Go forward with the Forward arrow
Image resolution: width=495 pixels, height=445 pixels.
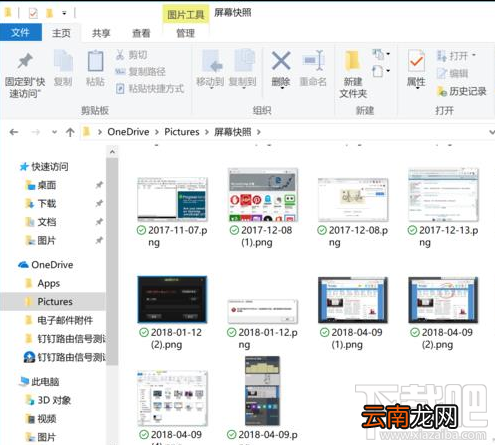[x=36, y=132]
